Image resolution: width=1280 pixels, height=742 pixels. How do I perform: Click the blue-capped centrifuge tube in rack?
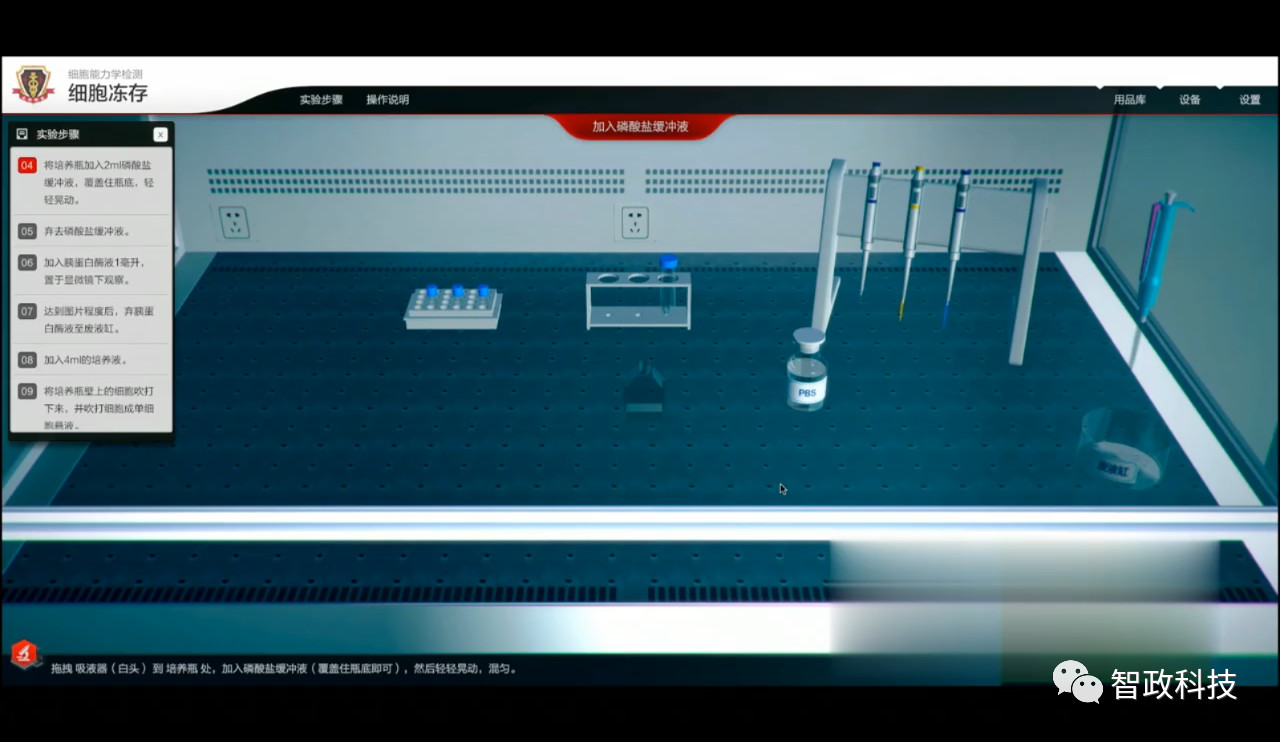668,282
